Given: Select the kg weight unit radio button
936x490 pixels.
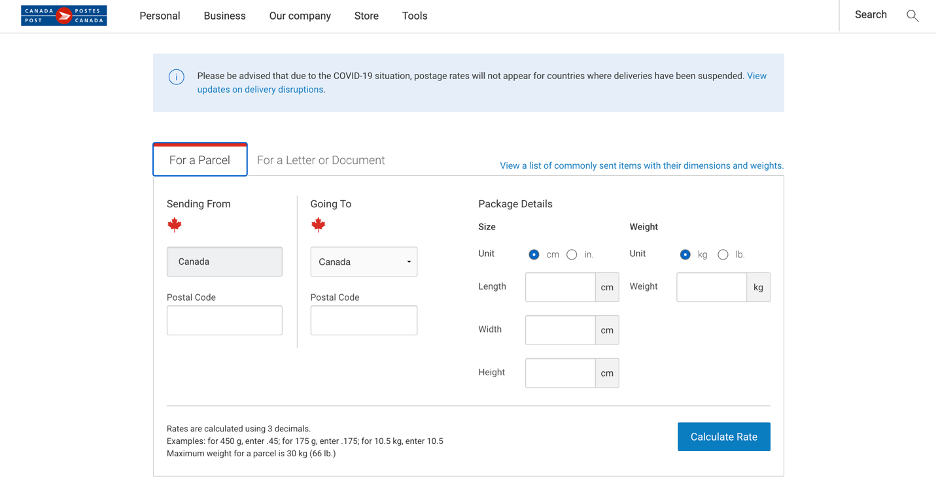Looking at the screenshot, I should (x=685, y=255).
